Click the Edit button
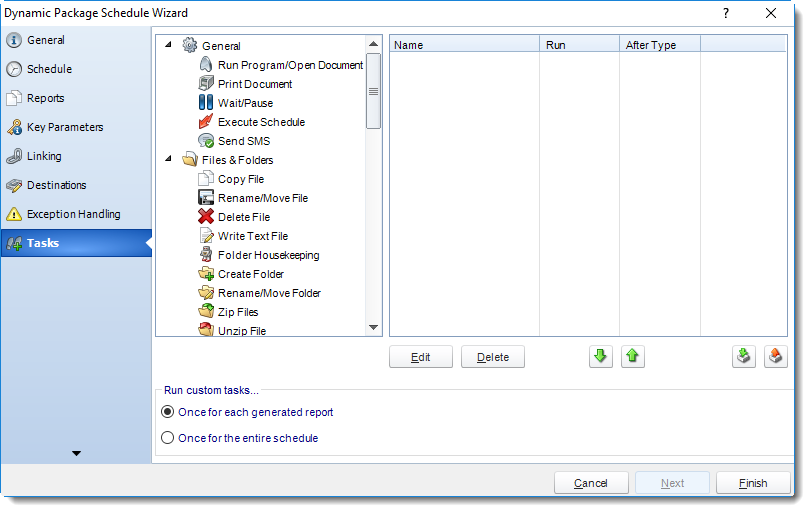This screenshot has height=512, width=810. coord(420,357)
